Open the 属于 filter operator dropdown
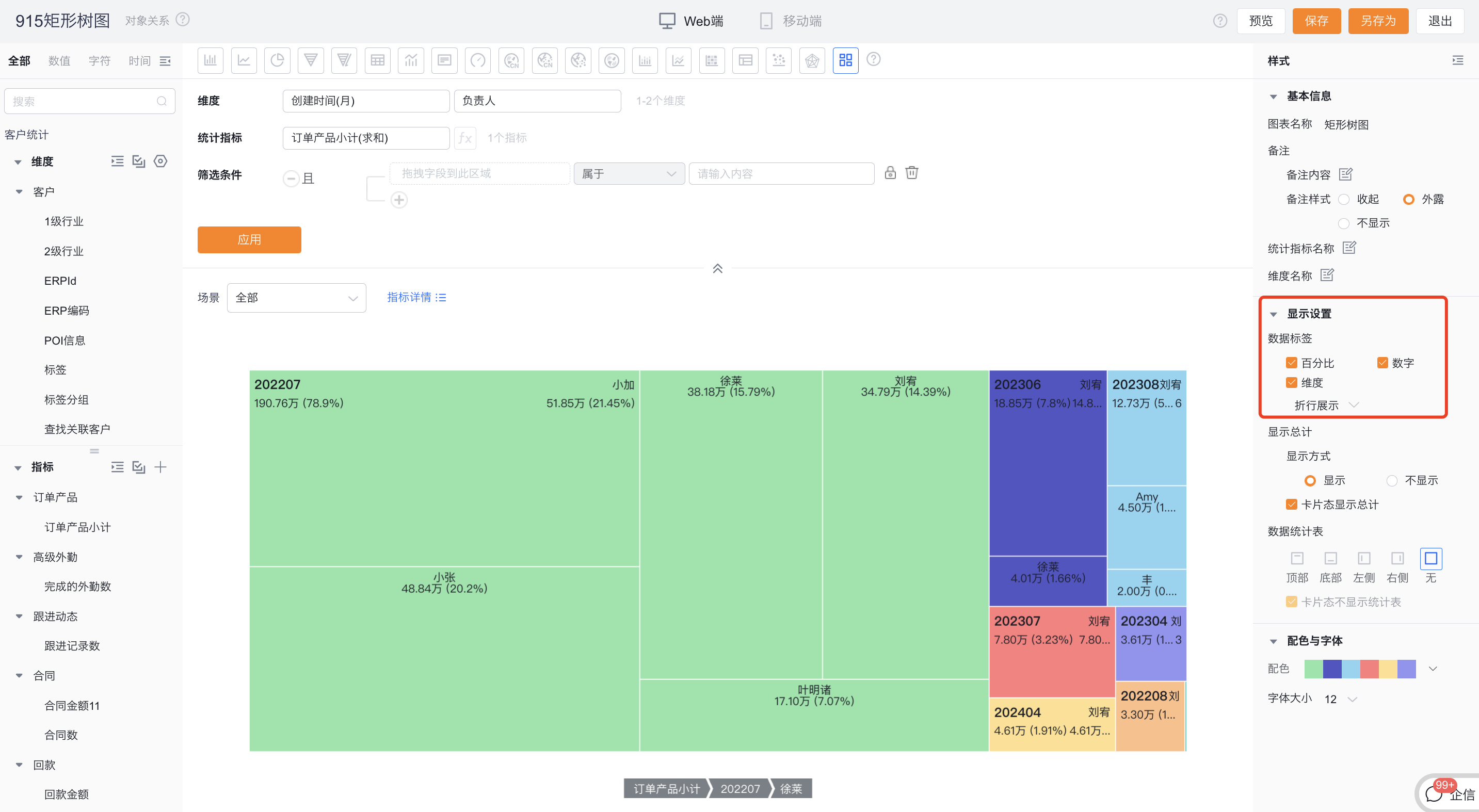The image size is (1479, 812). (x=629, y=173)
